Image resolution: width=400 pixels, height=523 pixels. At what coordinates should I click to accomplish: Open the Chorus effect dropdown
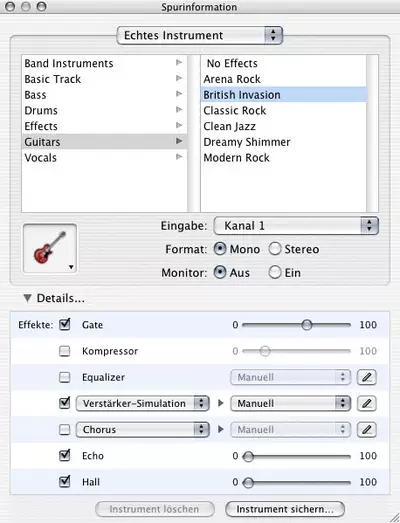pos(142,430)
